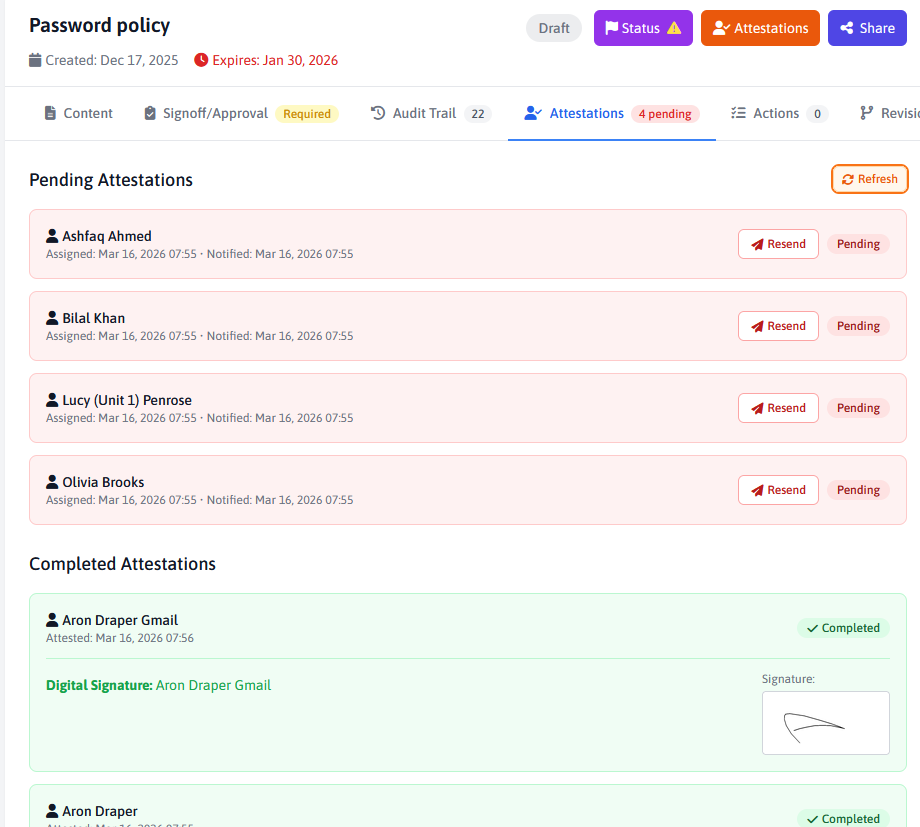View Aron Draper Gmail's signature thumbnail
920x827 pixels.
pos(825,722)
